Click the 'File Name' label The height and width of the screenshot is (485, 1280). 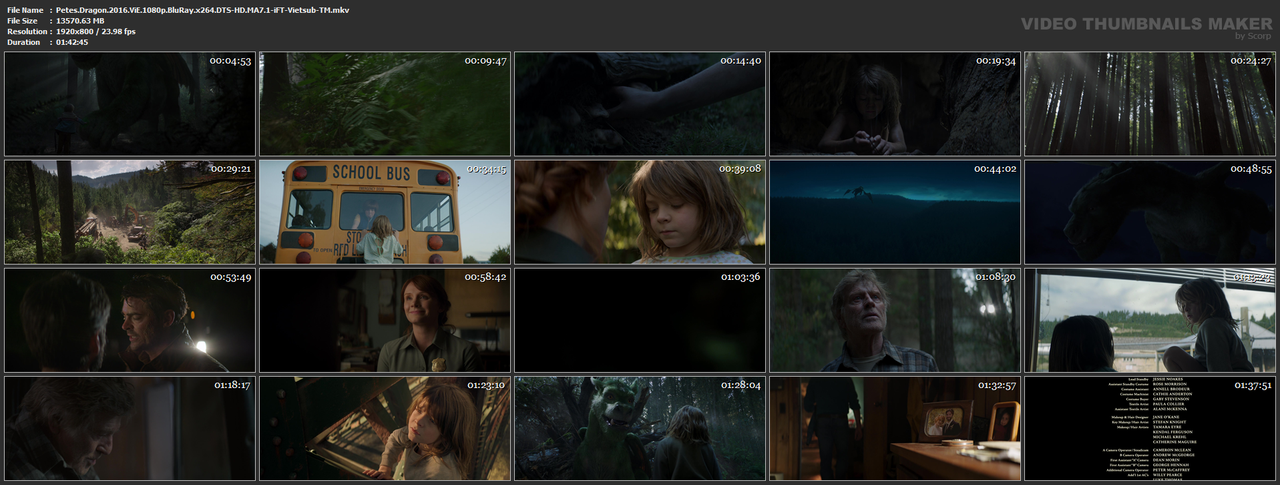(x=25, y=9)
